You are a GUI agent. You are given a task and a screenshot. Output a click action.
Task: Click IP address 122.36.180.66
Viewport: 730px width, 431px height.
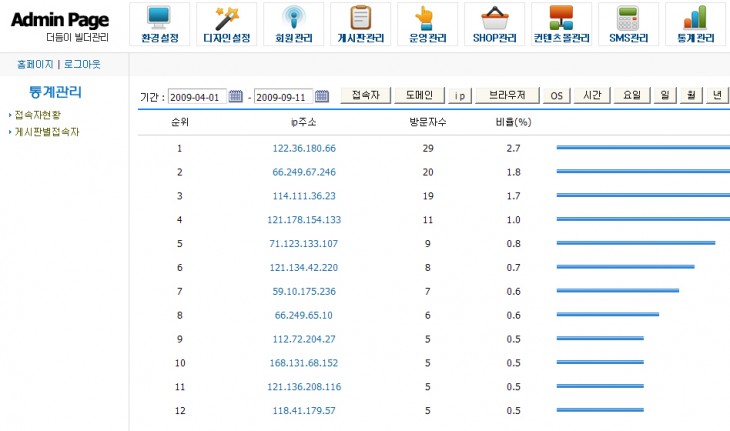point(304,148)
